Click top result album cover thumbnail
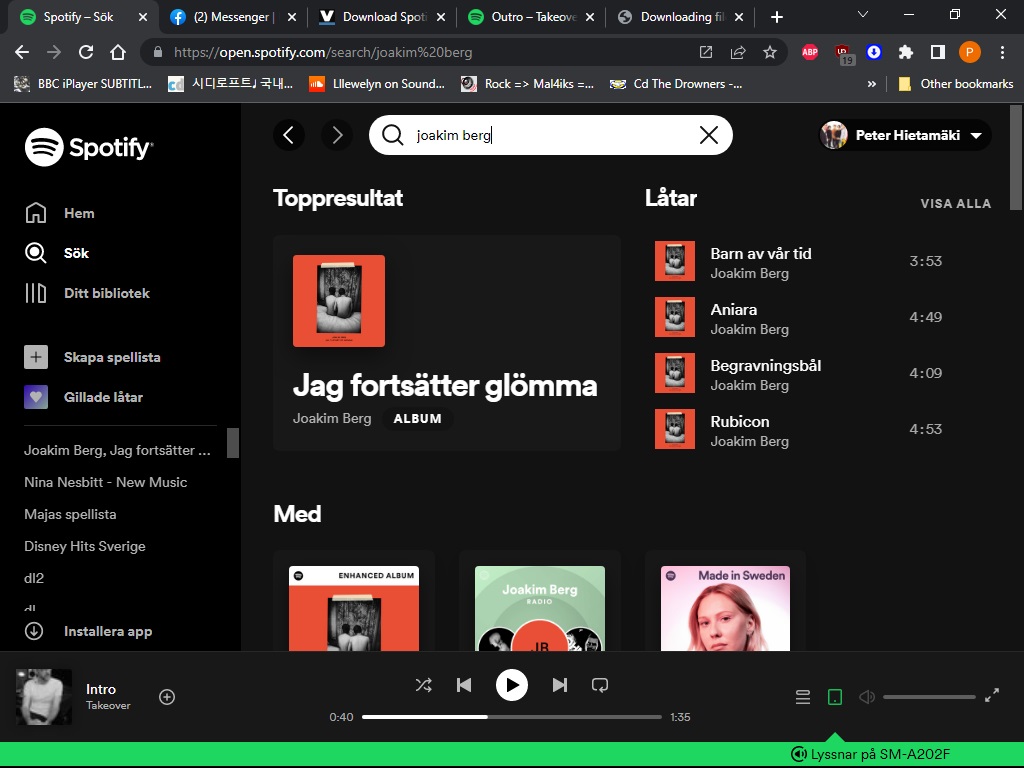Screen dimensions: 1024x768 coord(339,301)
